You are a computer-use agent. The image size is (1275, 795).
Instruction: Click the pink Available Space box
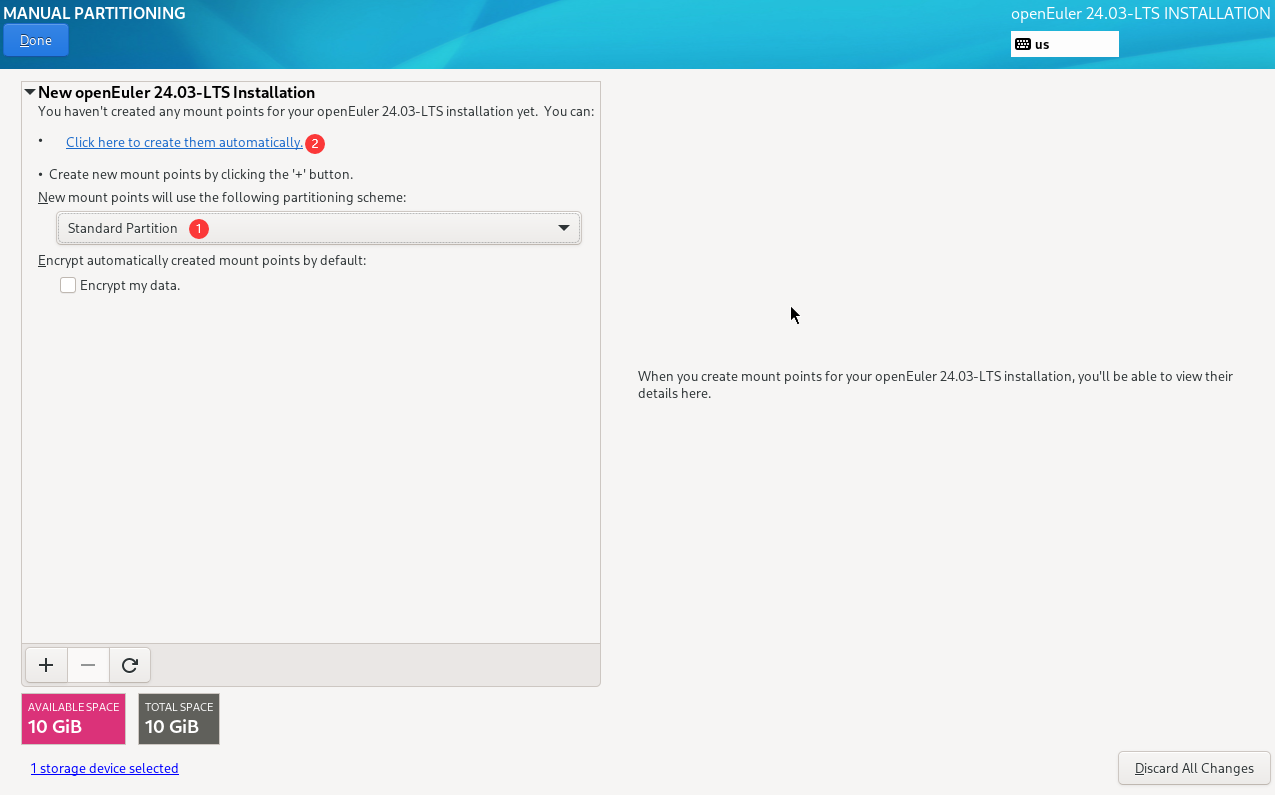pyautogui.click(x=73, y=719)
